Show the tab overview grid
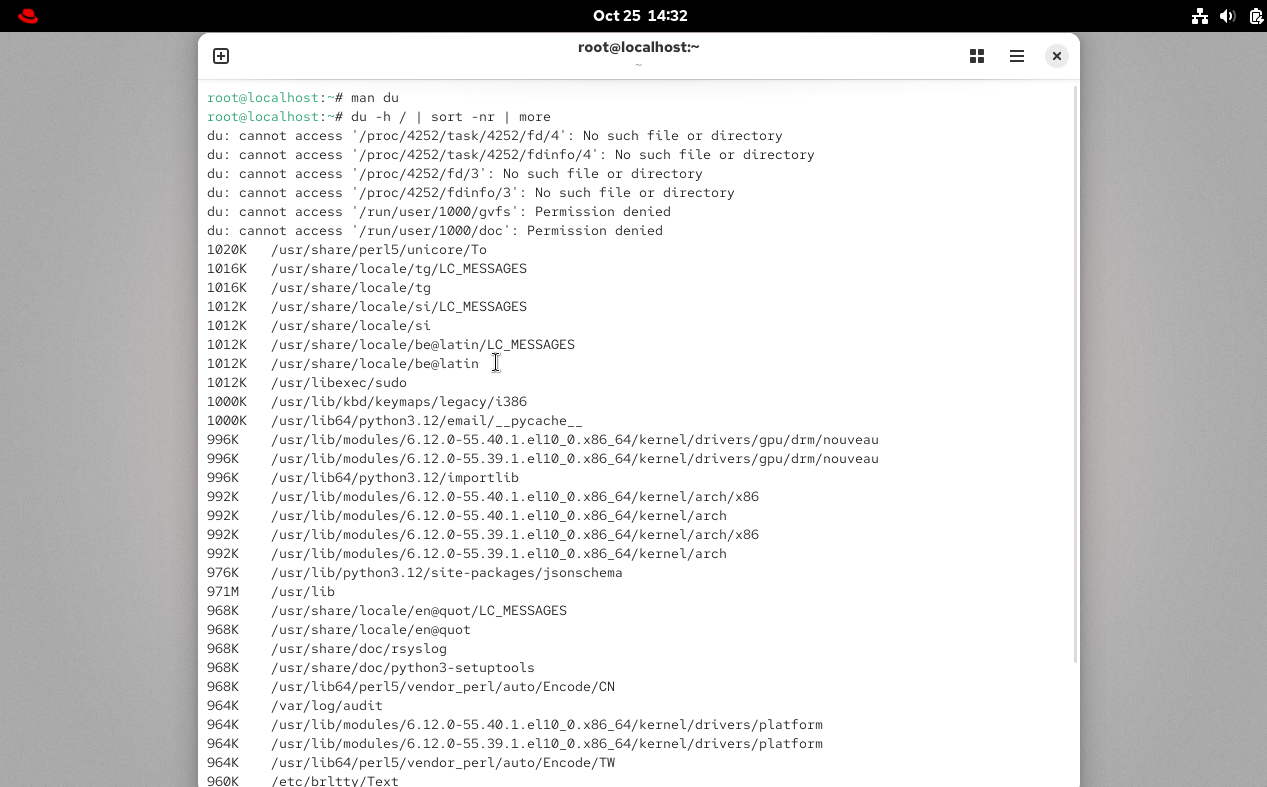 tap(977, 56)
